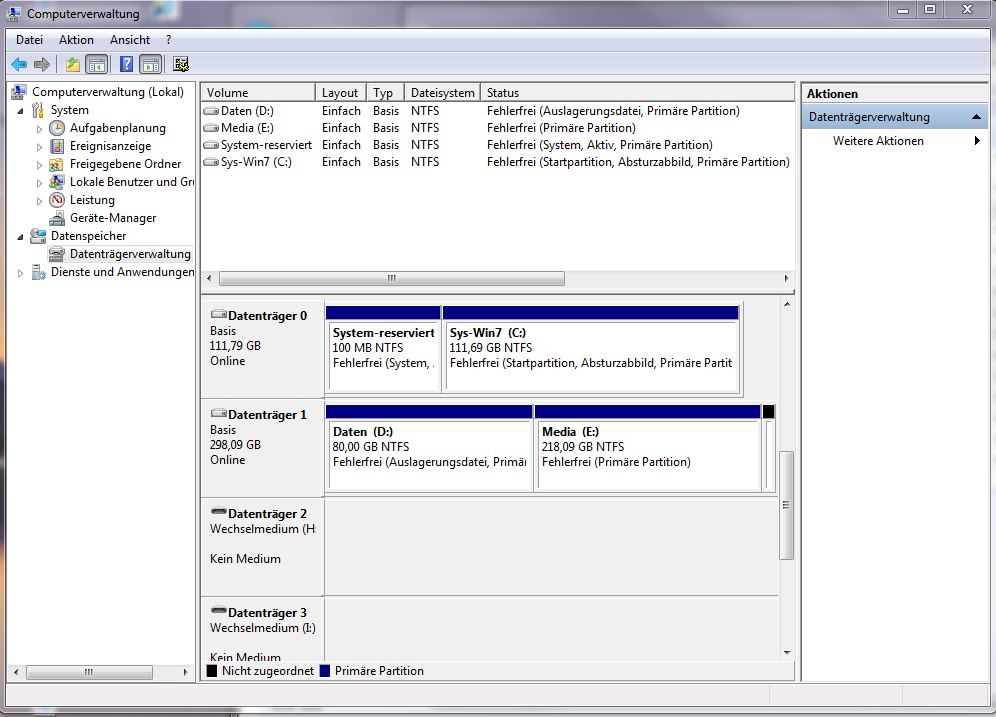
Task: Click the Daten (D:) volume icon
Action: click(211, 110)
